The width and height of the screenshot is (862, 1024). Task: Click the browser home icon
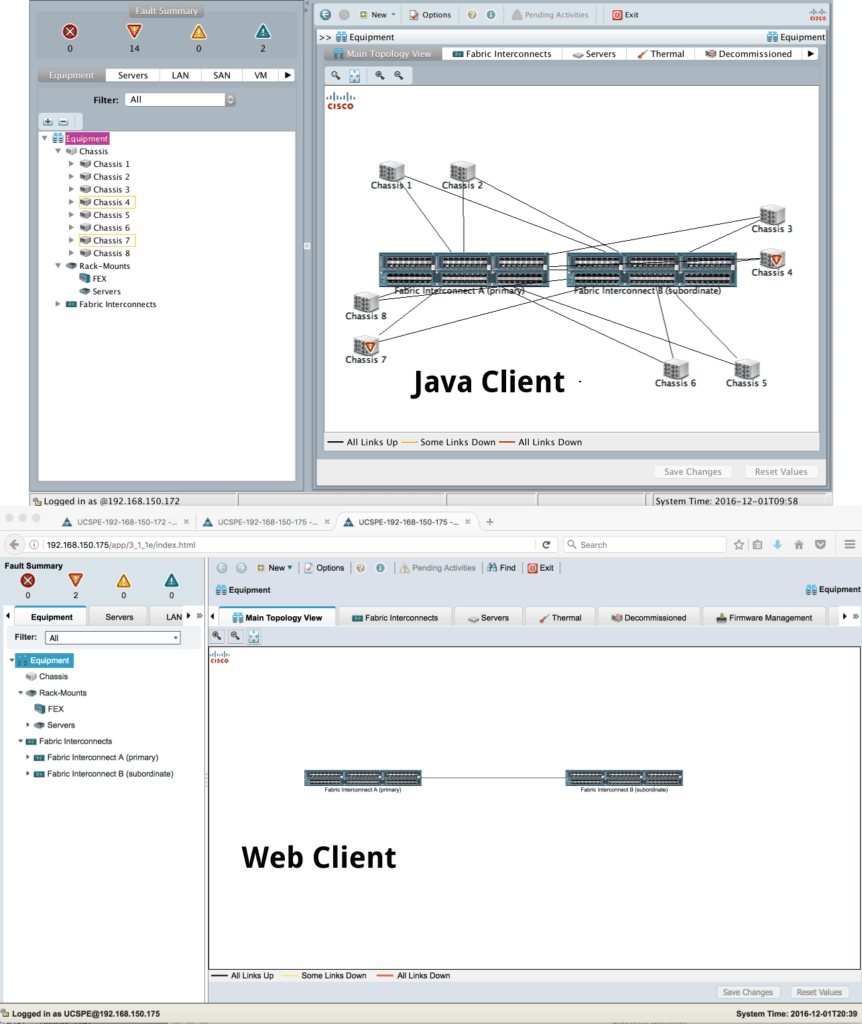click(799, 545)
